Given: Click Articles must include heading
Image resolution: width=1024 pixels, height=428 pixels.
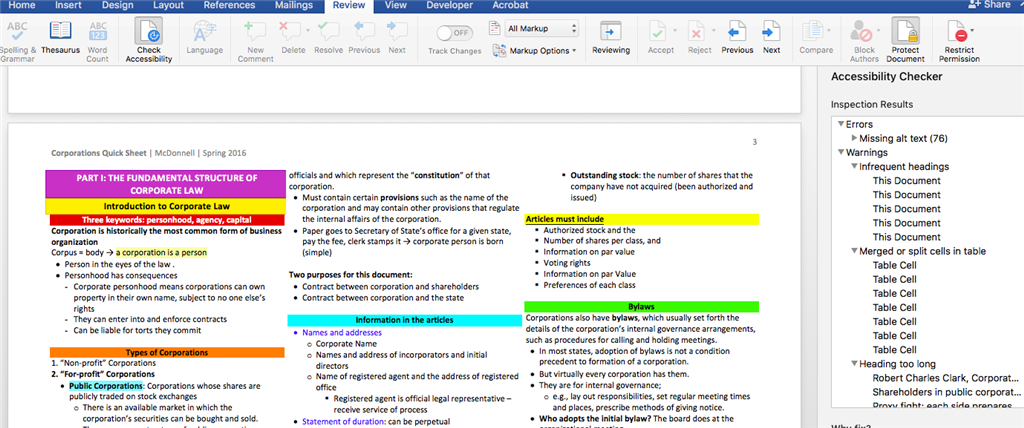Looking at the screenshot, I should click(x=567, y=220).
